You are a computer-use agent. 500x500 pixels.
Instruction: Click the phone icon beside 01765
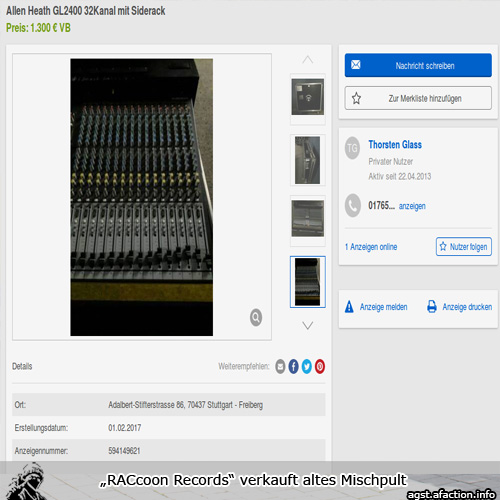pos(353,205)
